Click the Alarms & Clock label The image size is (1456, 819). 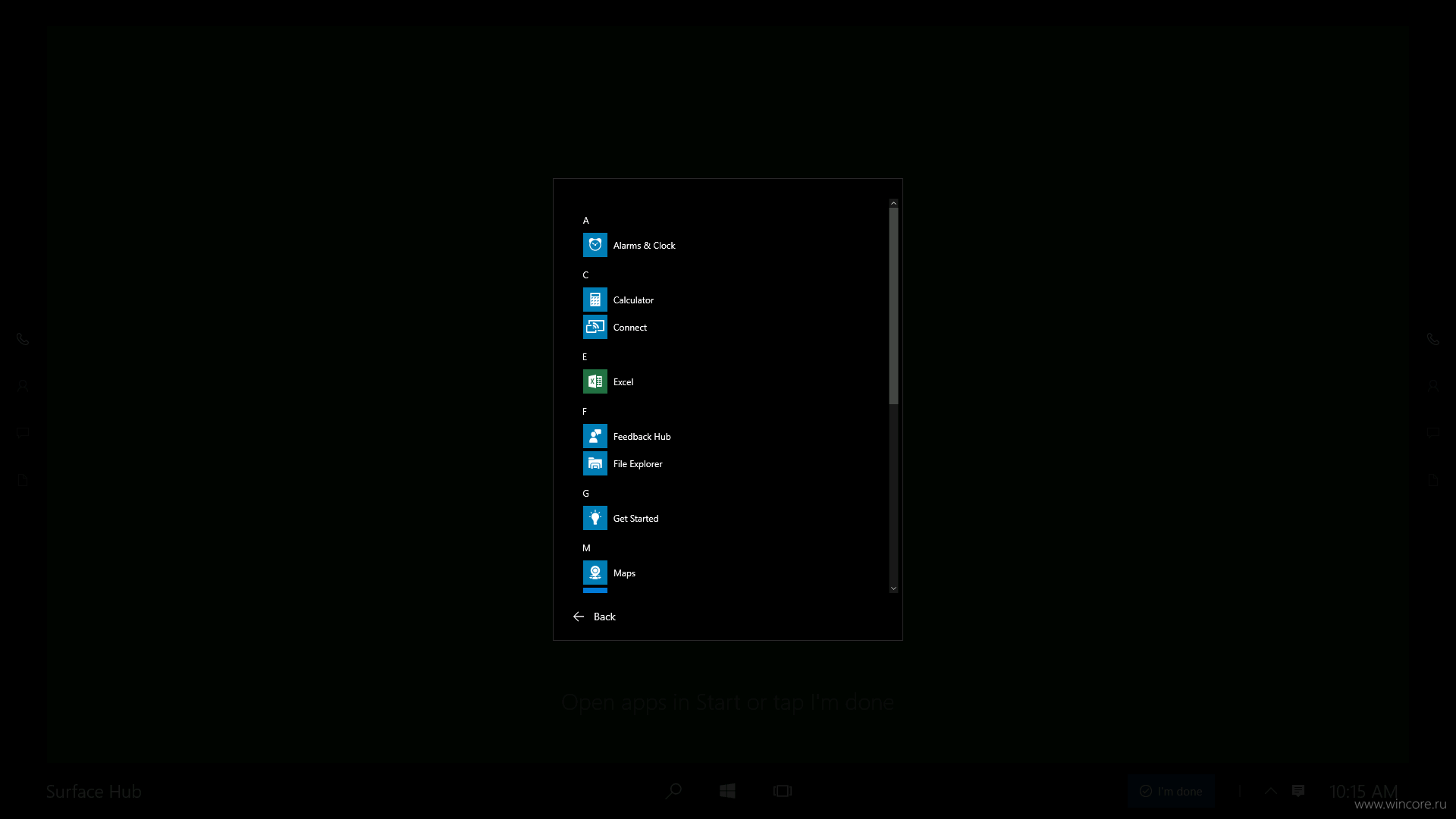pos(644,246)
